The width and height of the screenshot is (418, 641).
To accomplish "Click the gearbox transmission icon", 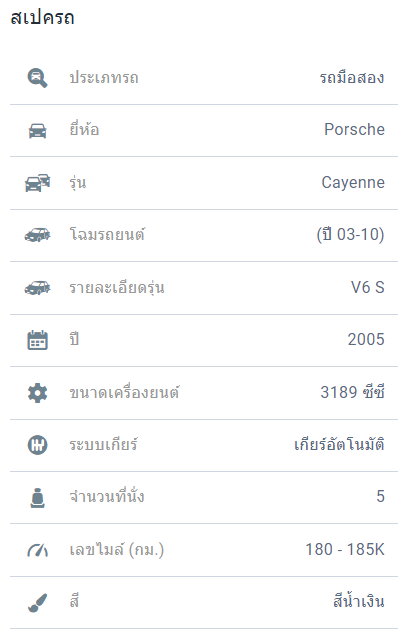I will pos(38,445).
